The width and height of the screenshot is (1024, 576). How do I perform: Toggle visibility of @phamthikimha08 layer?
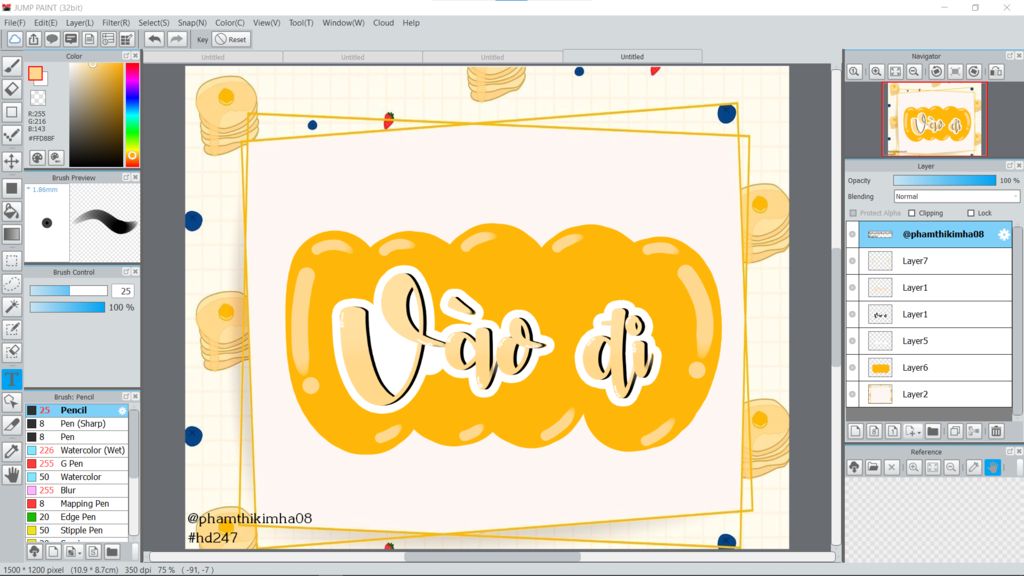click(852, 234)
